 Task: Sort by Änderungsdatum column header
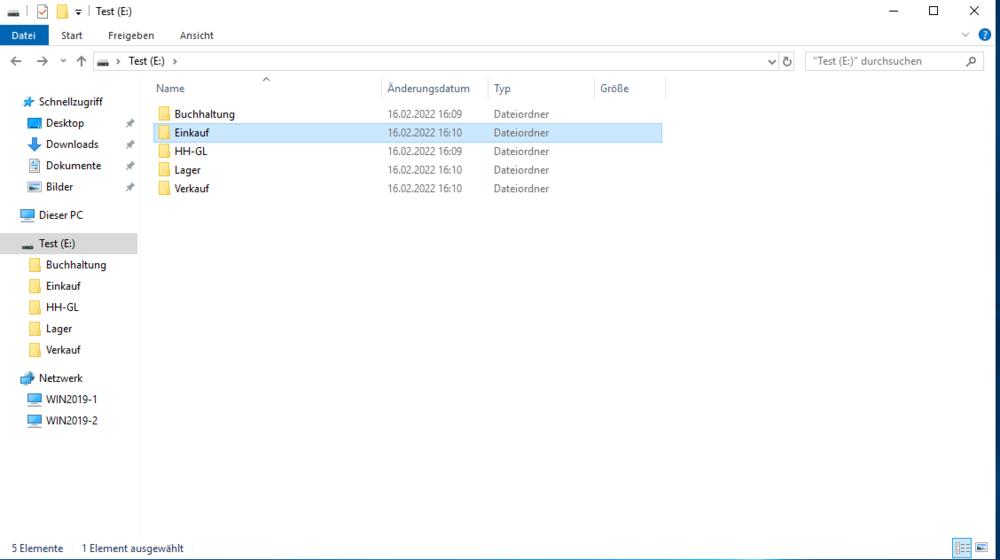pos(428,89)
